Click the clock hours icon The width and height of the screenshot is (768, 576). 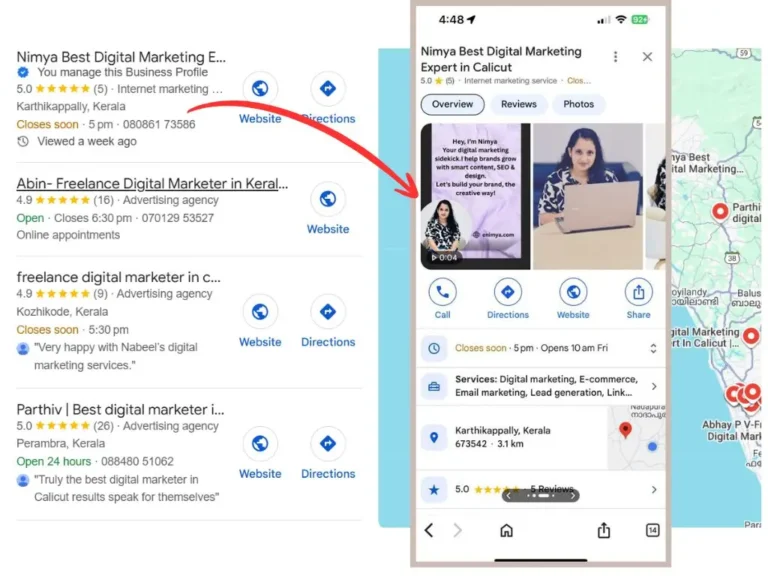pyautogui.click(x=434, y=348)
